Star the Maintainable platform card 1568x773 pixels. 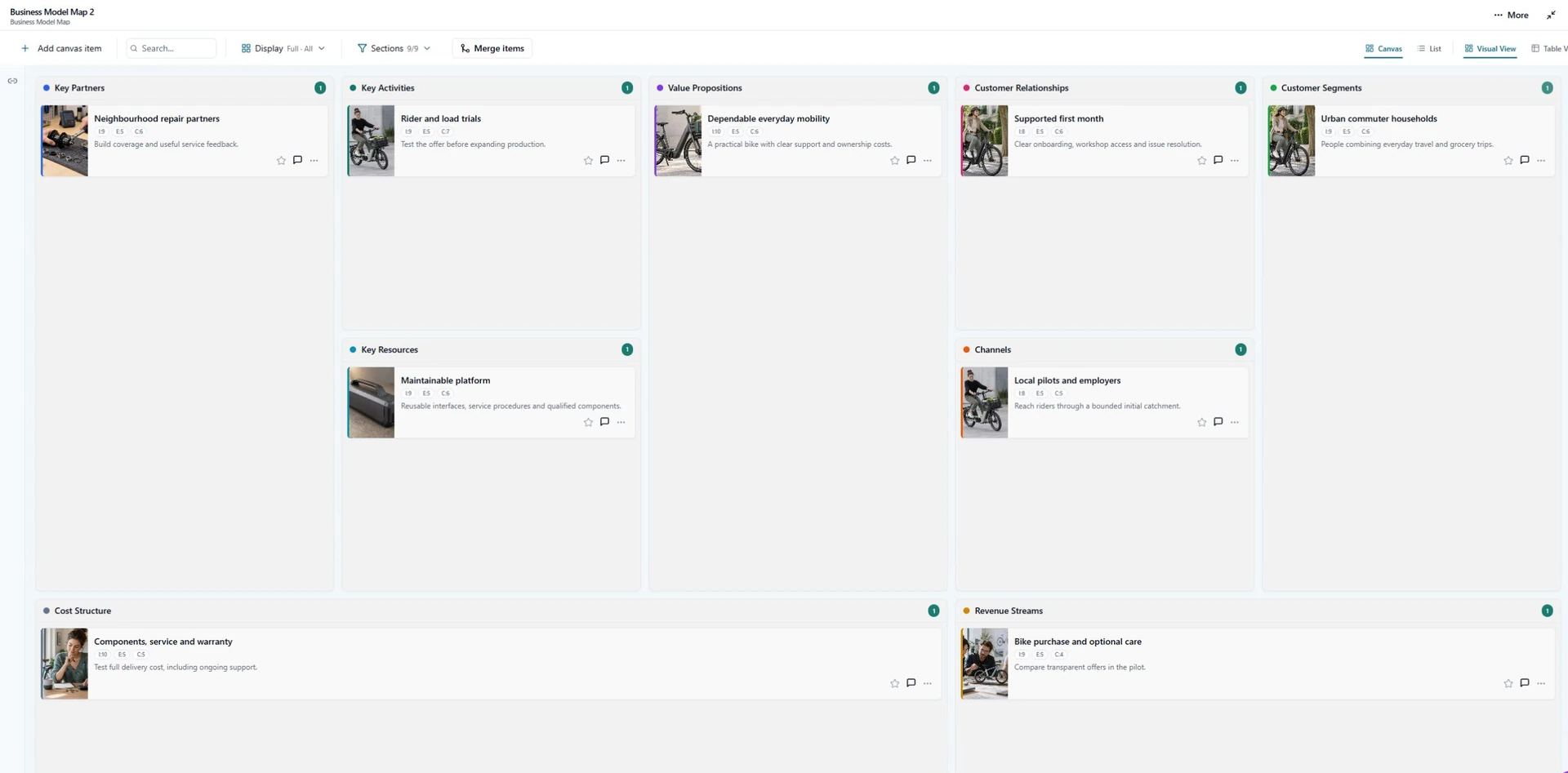tap(588, 423)
